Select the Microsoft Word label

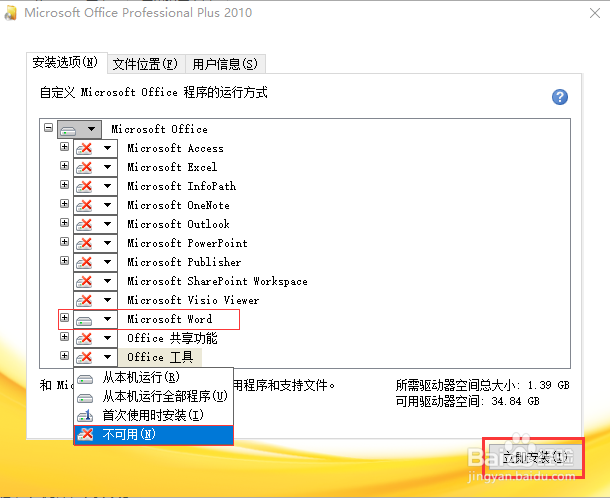(x=170, y=319)
